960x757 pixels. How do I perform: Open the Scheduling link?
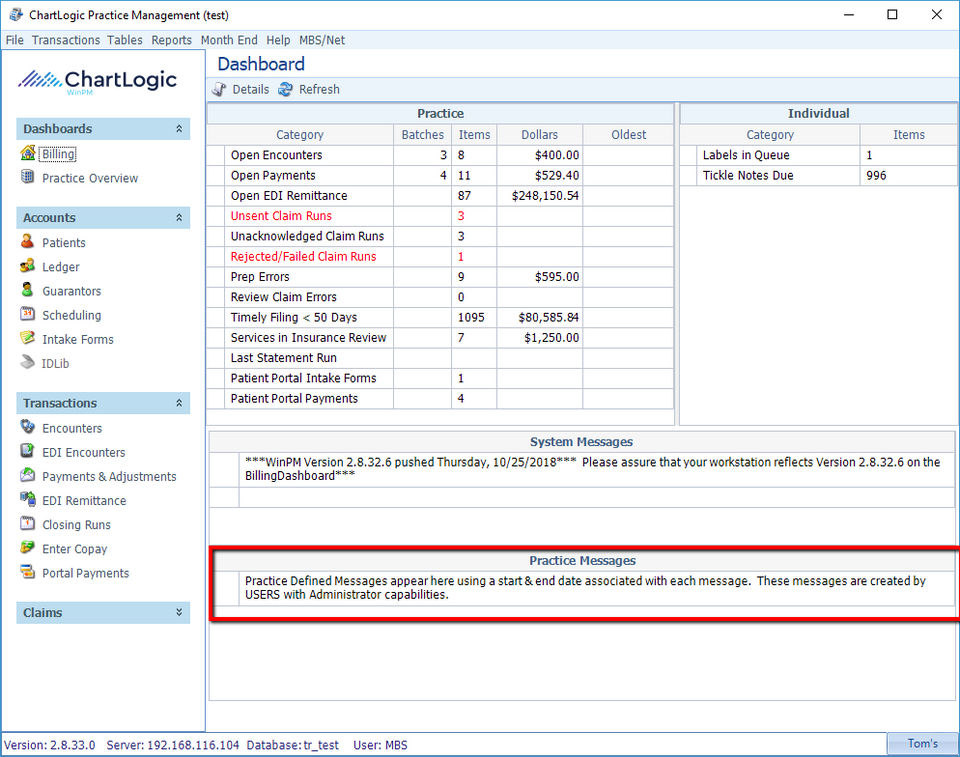pos(72,315)
